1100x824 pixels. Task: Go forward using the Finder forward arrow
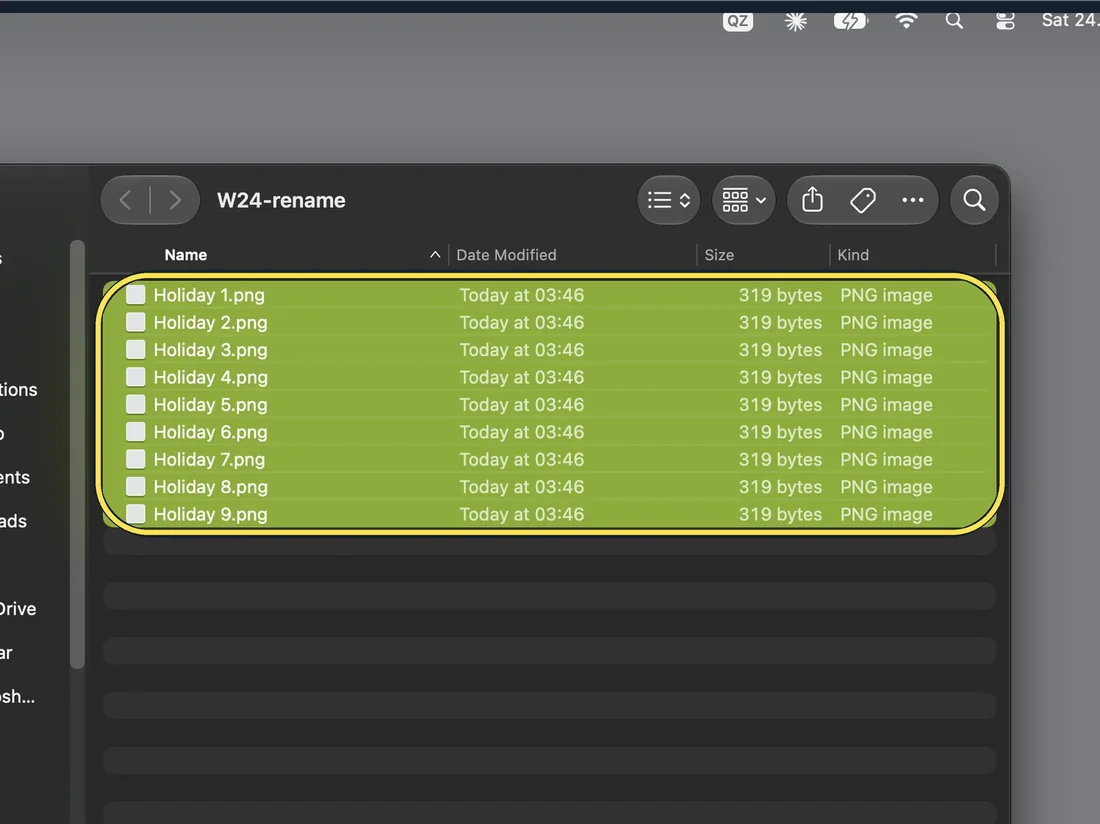click(x=175, y=201)
